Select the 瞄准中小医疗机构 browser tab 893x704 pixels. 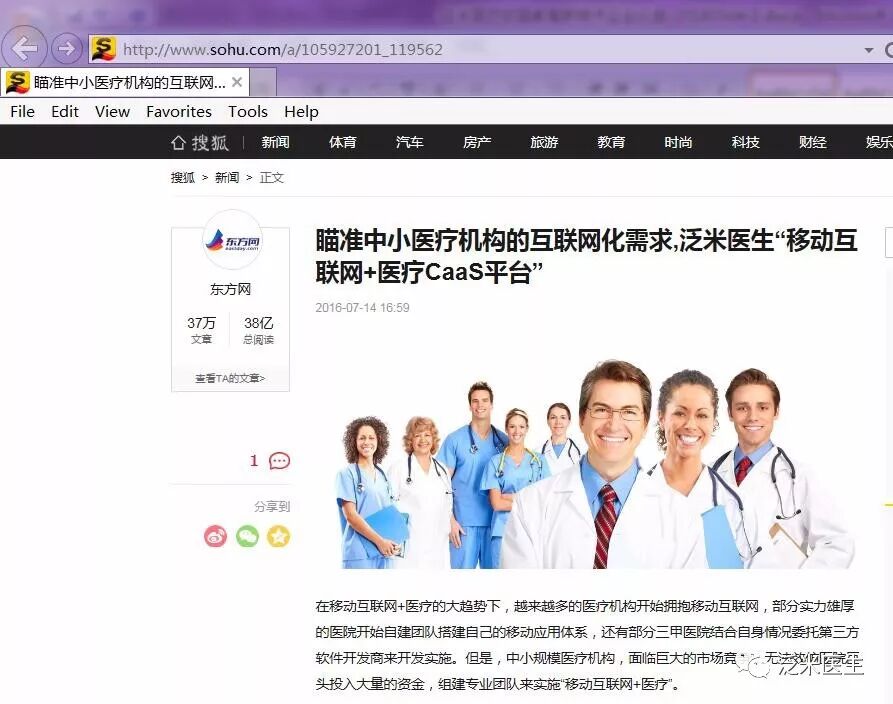[120, 82]
